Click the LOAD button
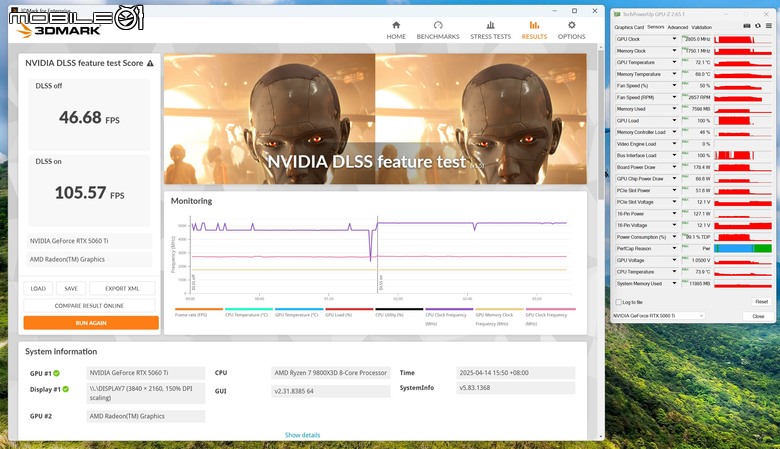The height and width of the screenshot is (449, 780). [38, 288]
